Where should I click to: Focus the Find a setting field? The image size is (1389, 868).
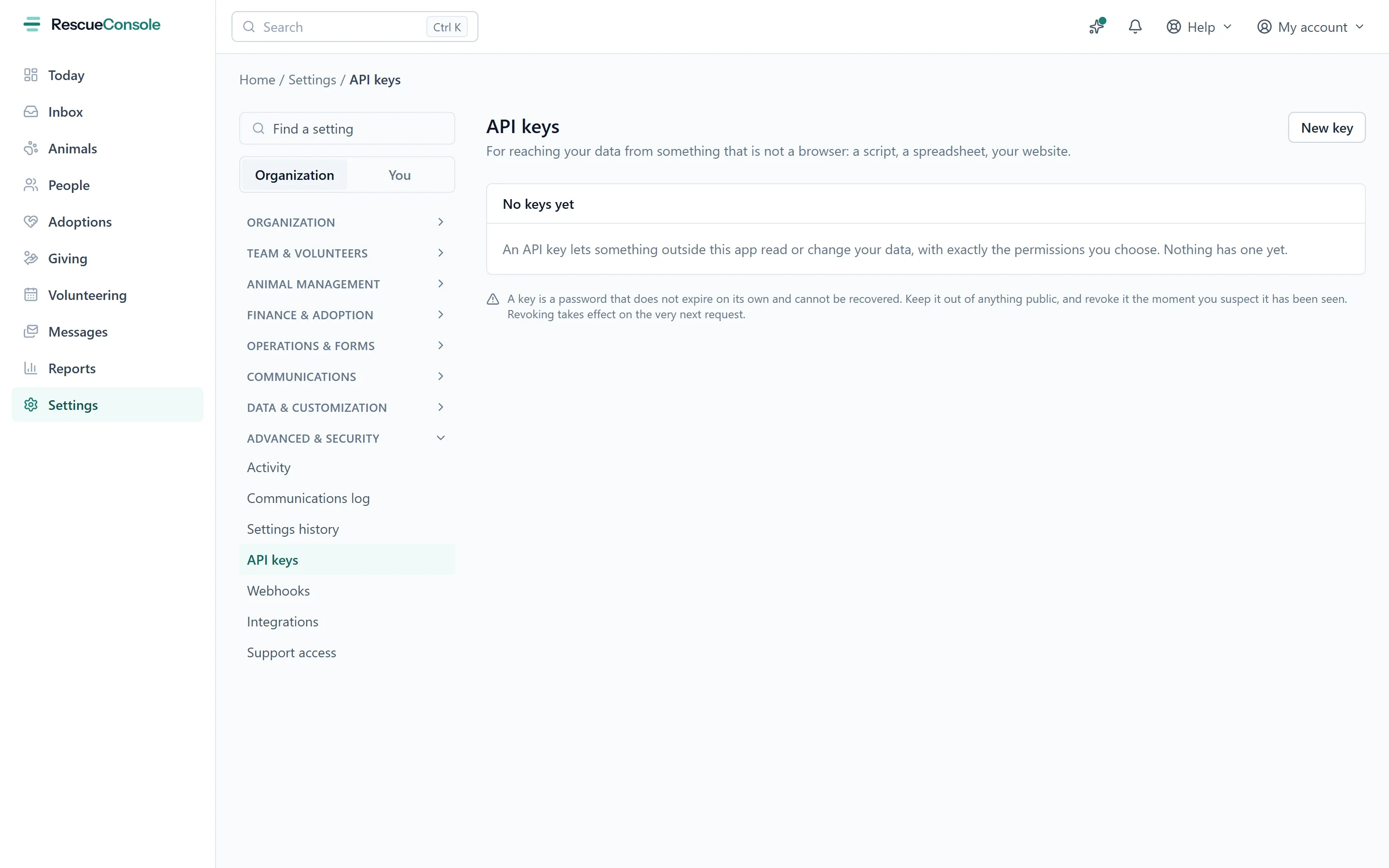347,129
